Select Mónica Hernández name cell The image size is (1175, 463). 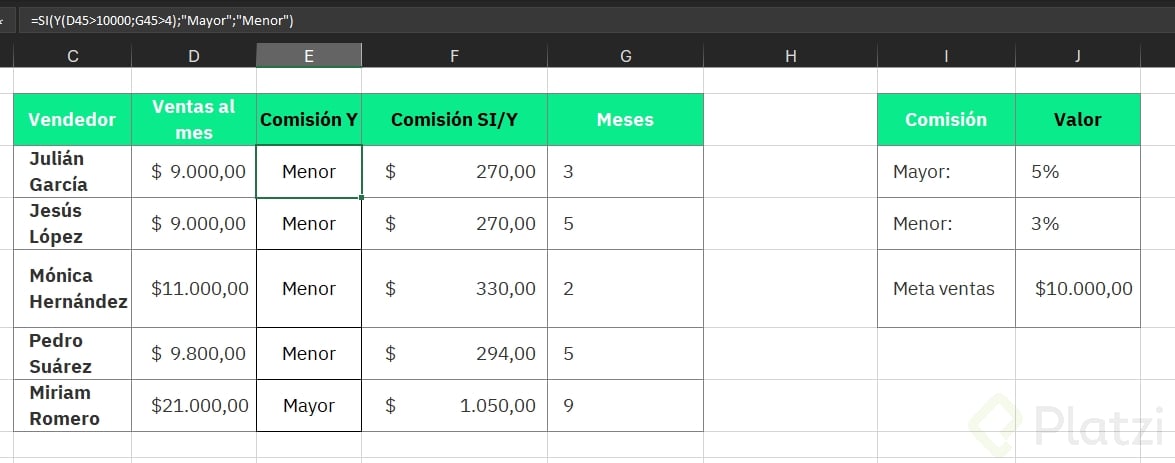pos(73,288)
